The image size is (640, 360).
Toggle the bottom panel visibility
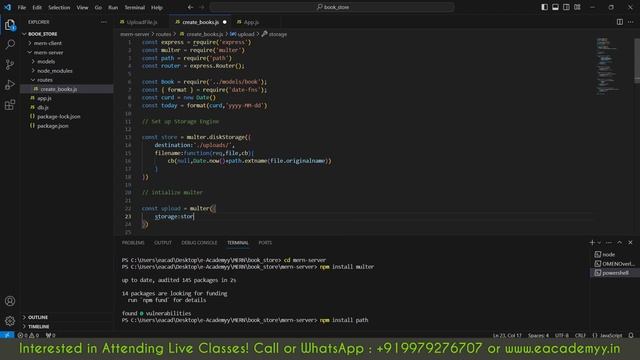tap(556, 7)
